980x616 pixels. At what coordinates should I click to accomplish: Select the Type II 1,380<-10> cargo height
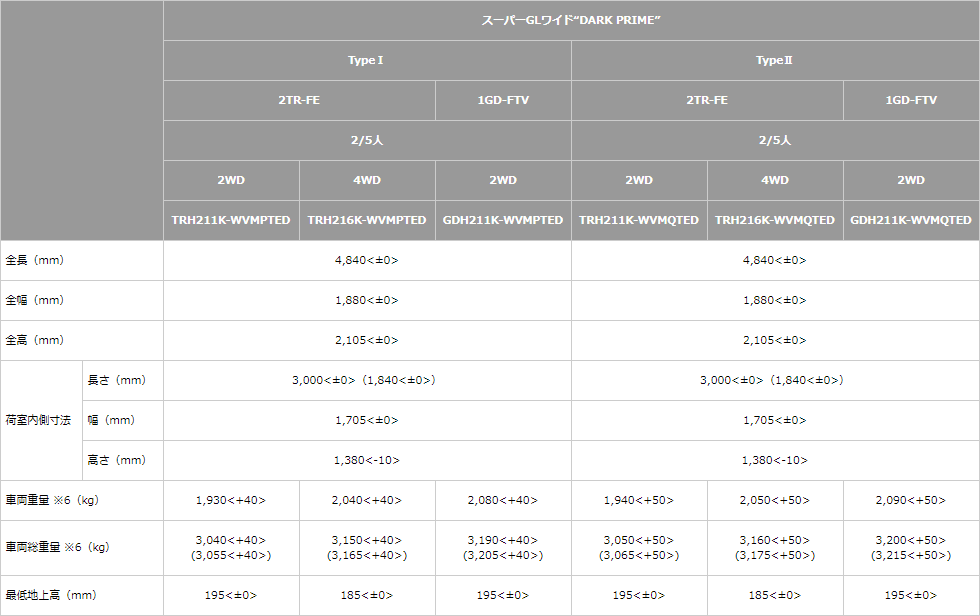[775, 460]
